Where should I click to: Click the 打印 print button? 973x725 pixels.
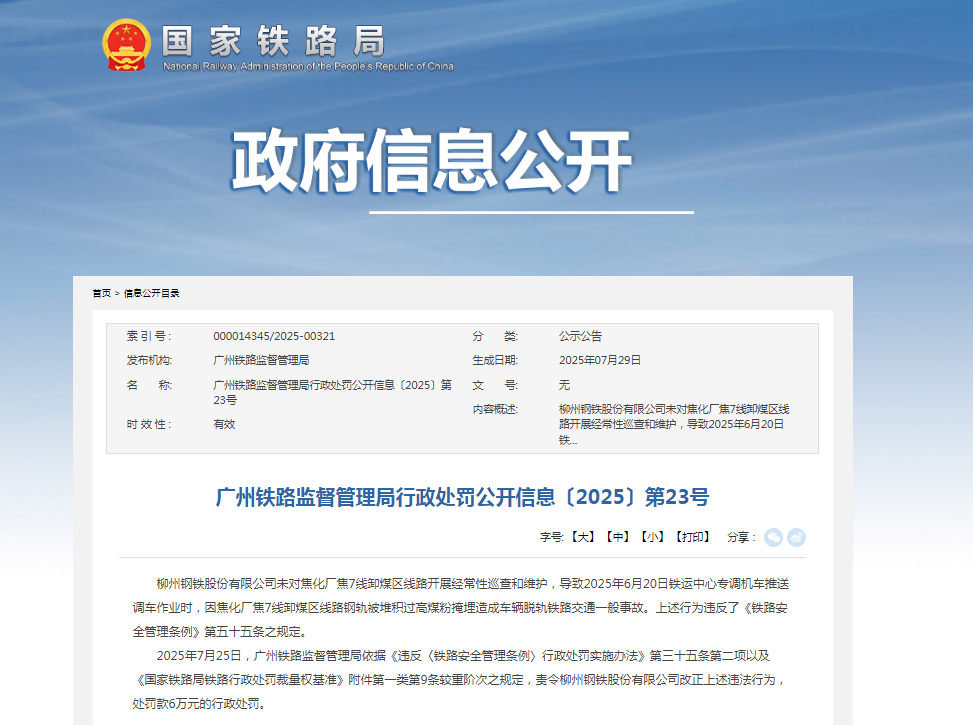693,537
